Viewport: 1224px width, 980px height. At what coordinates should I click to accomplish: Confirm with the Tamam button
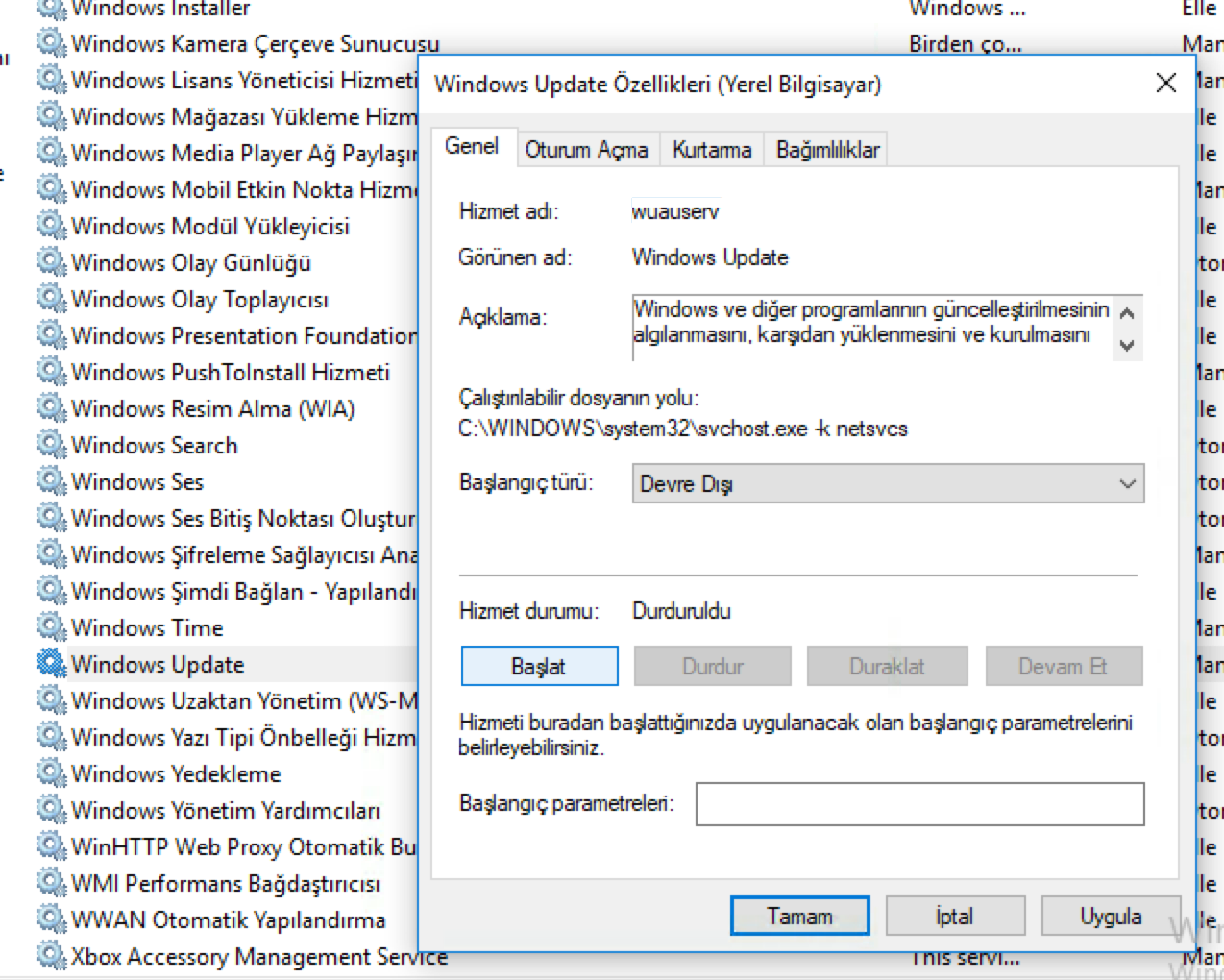[x=799, y=916]
